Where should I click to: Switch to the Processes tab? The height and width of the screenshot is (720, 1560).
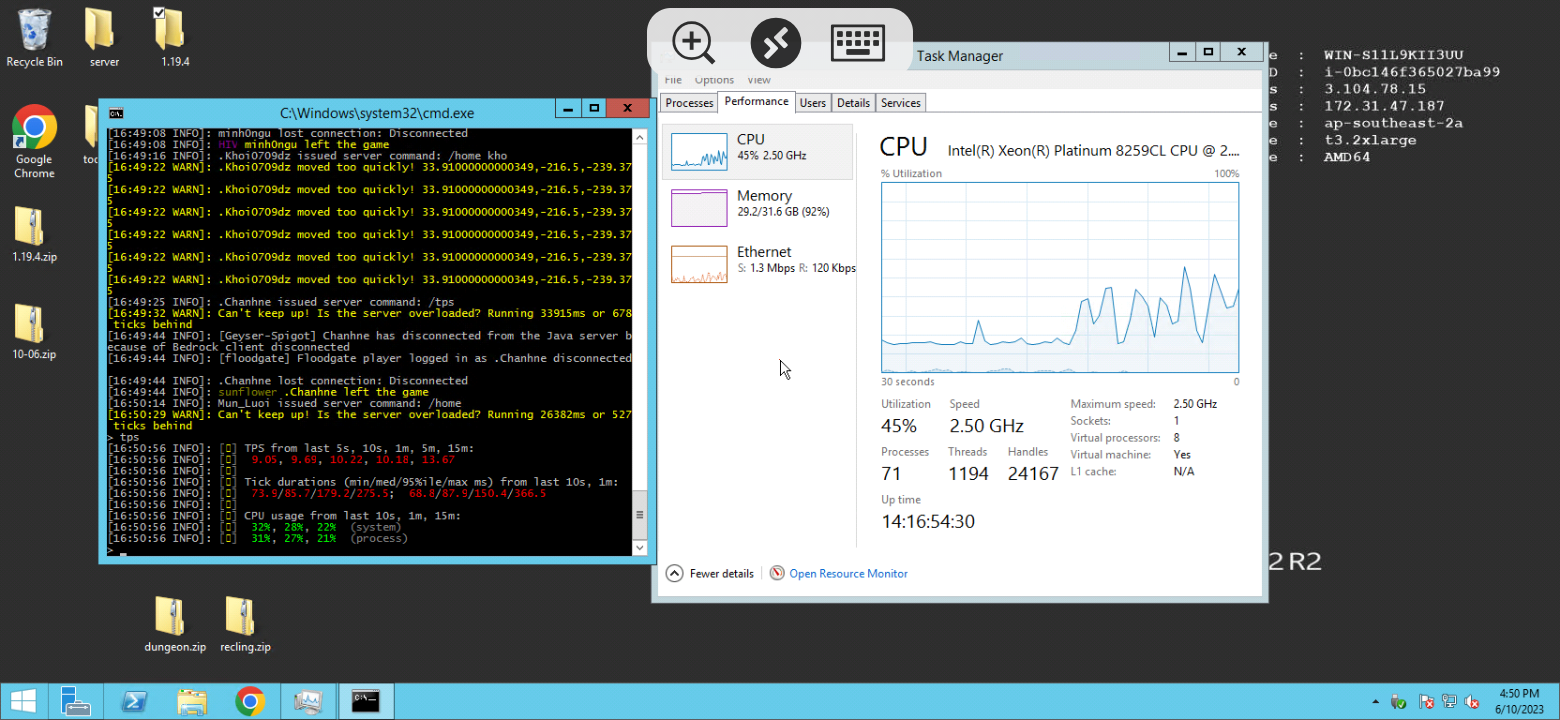click(x=689, y=103)
